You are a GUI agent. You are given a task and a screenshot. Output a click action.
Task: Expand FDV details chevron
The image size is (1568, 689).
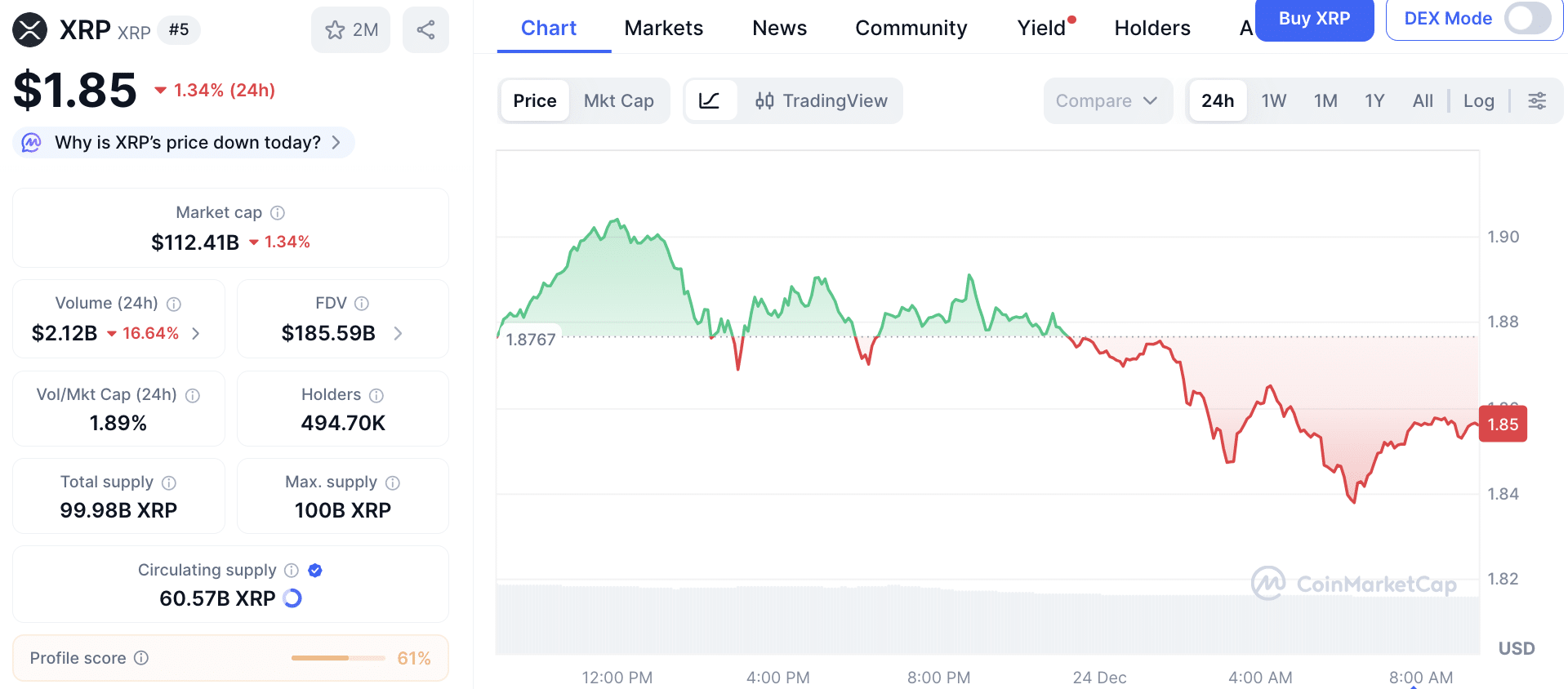(x=398, y=333)
